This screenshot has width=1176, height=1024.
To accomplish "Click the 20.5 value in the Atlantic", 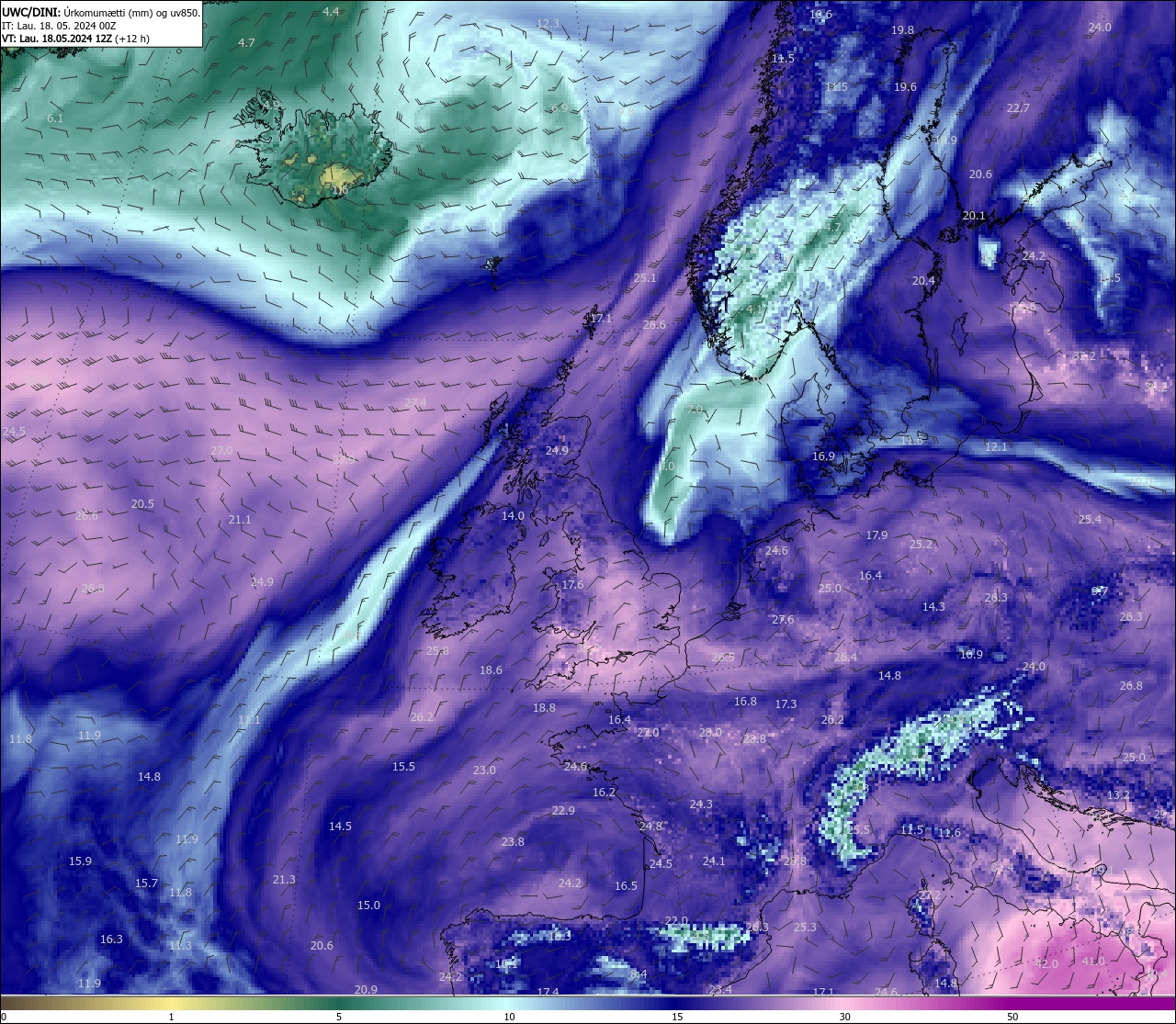I will [142, 504].
